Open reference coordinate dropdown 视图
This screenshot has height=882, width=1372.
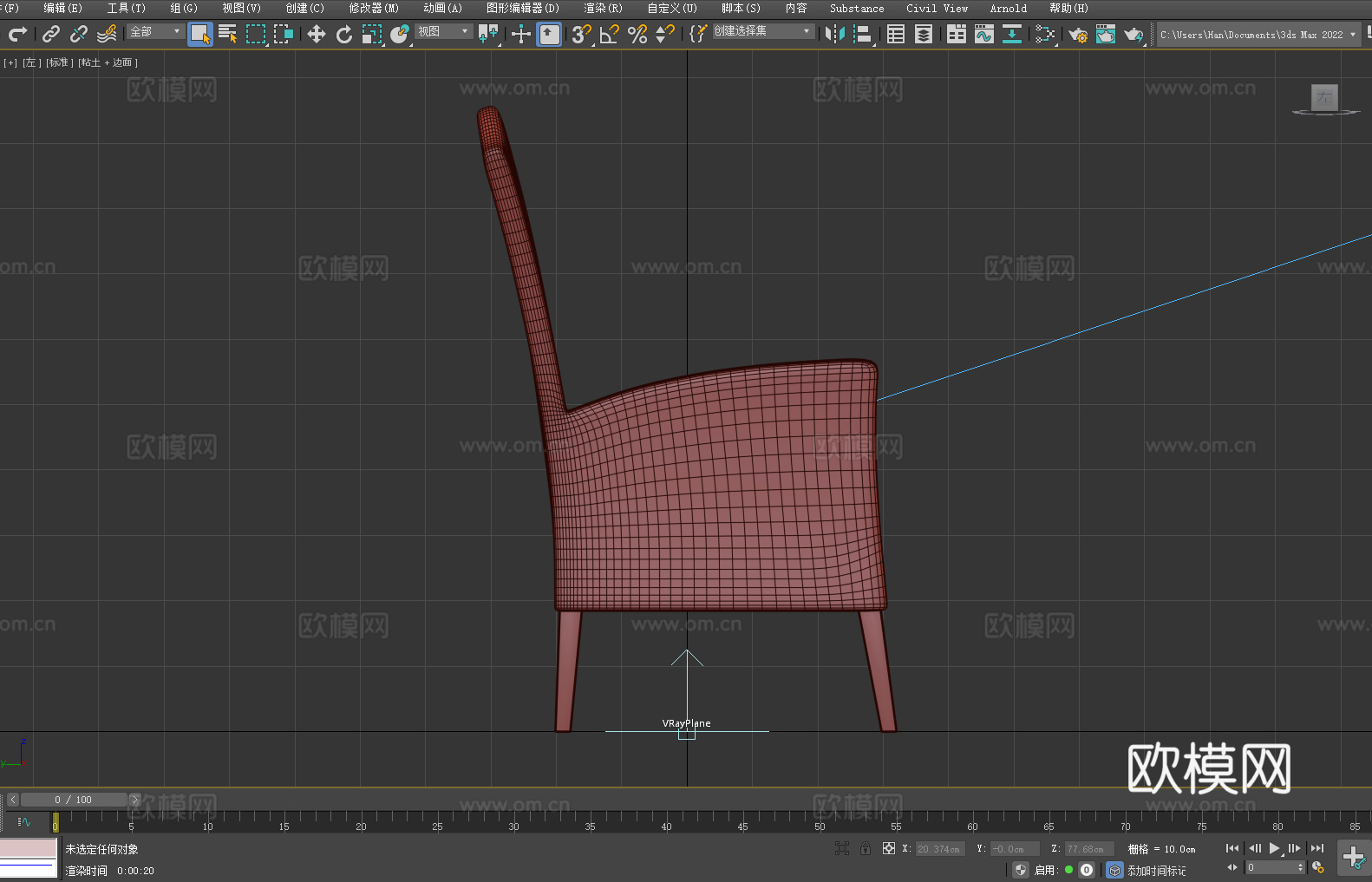pyautogui.click(x=443, y=31)
